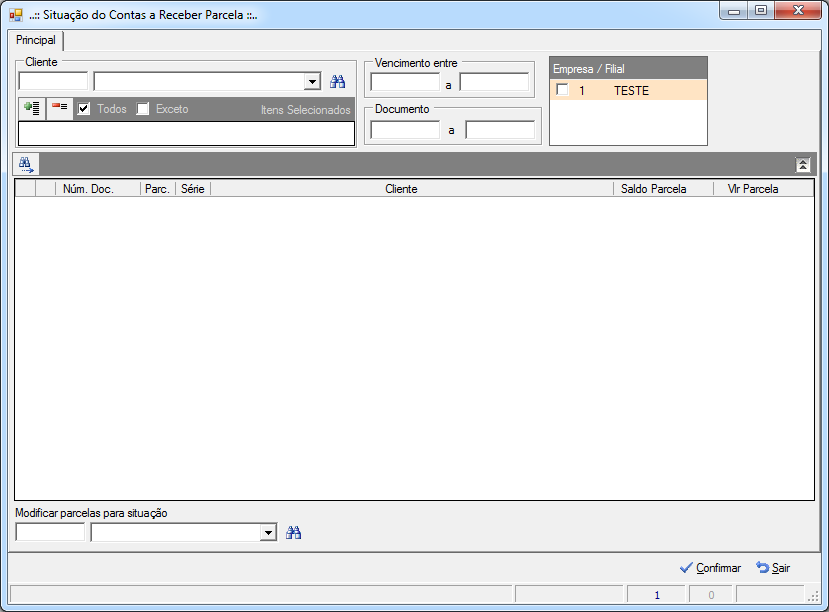Click the Confirmar button
Screen dimensions: 829x612
click(711, 568)
